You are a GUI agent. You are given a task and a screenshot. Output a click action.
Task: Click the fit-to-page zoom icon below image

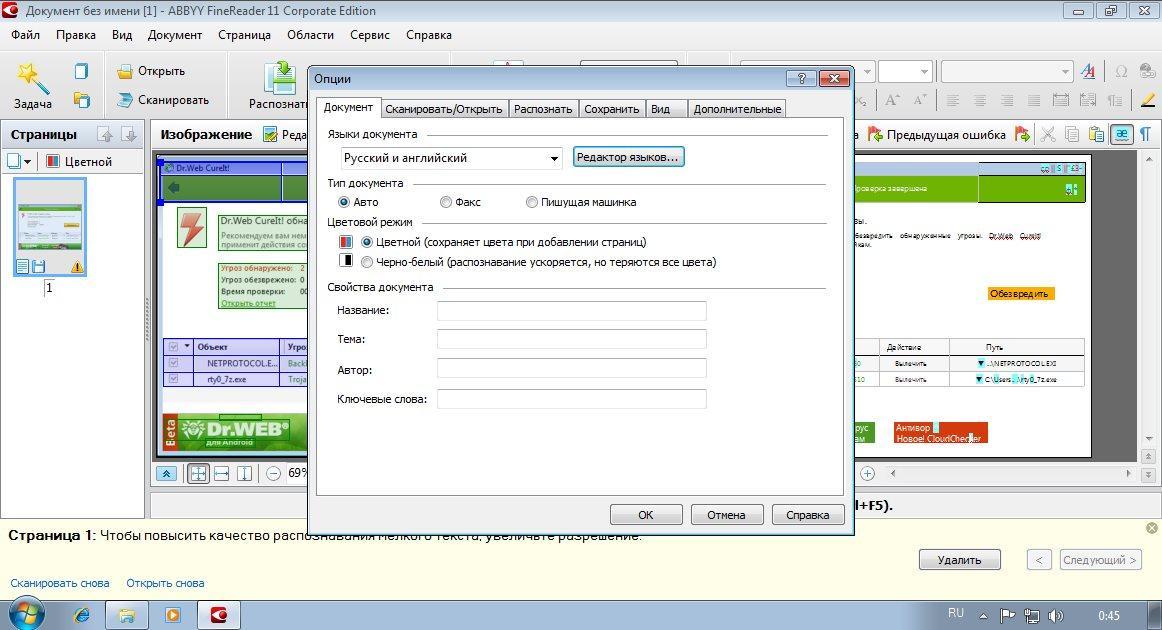[198, 474]
